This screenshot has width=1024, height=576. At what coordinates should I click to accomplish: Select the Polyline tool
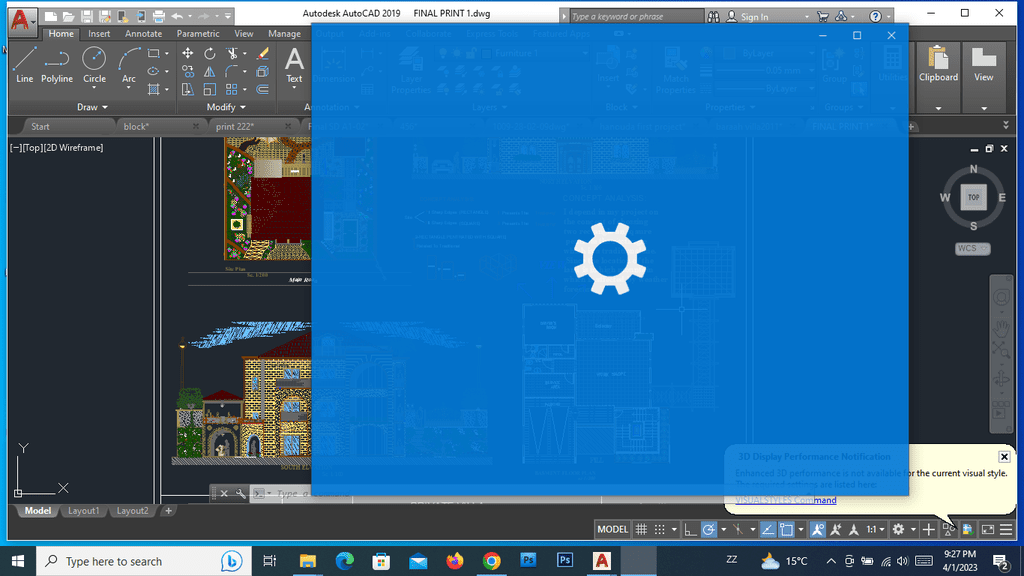coord(57,65)
